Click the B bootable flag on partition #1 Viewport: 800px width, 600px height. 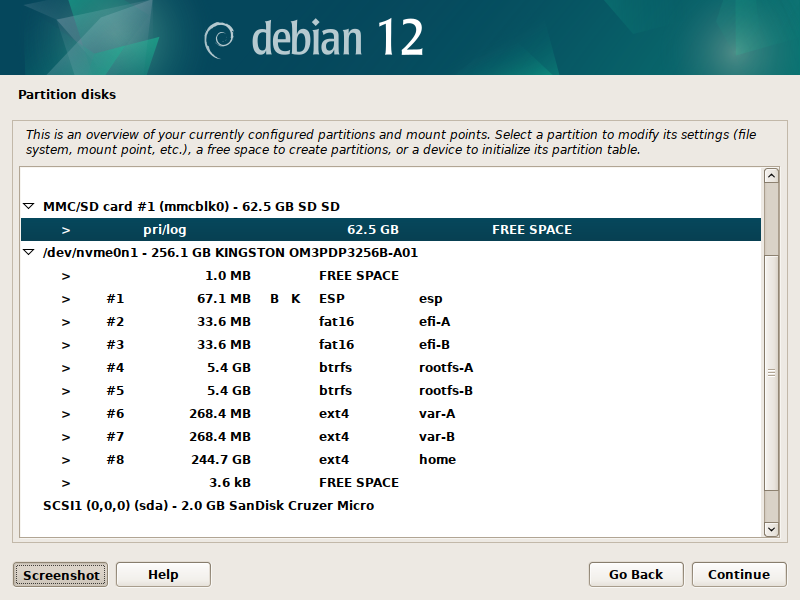point(274,298)
